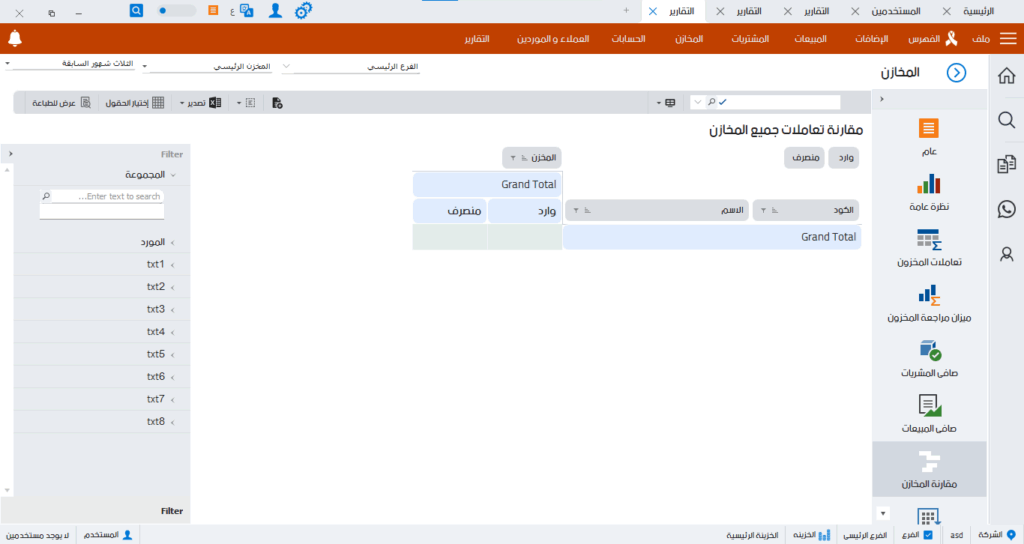Open the نظرة عامة overview report
Image resolution: width=1024 pixels, height=544 pixels.
929,184
